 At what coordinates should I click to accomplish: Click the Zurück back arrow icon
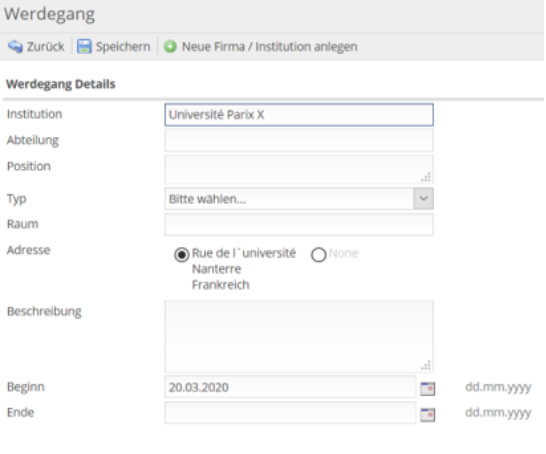15,46
